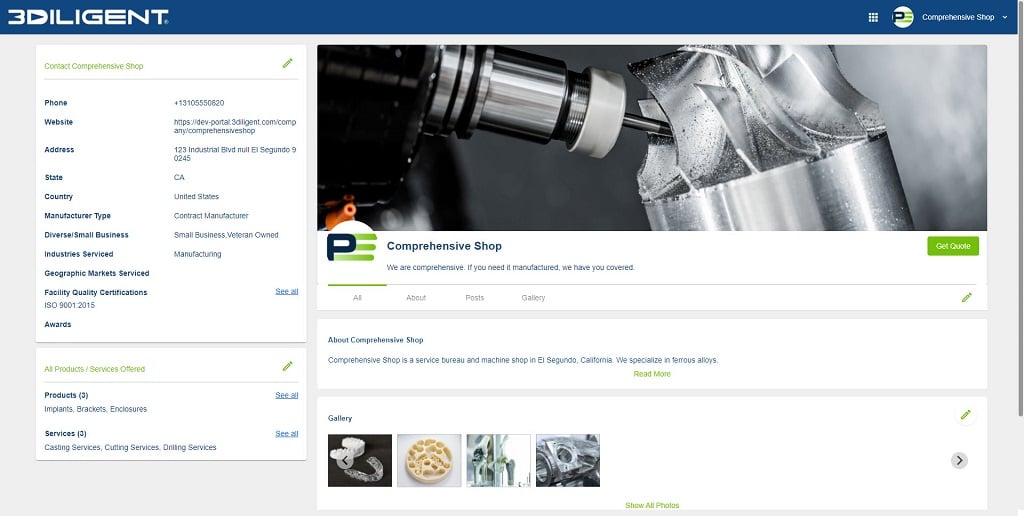Switch to the About tab
The image size is (1024, 516).
pos(416,298)
